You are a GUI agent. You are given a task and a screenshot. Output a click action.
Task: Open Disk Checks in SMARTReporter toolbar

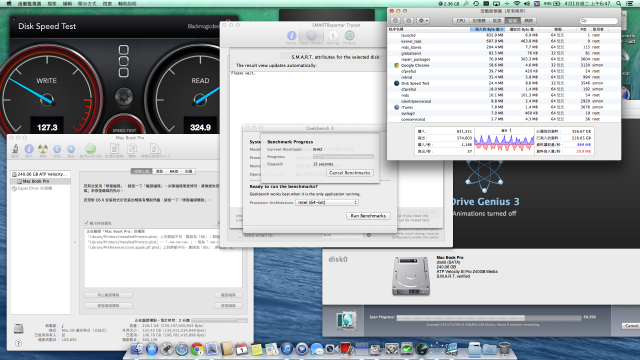[311, 37]
